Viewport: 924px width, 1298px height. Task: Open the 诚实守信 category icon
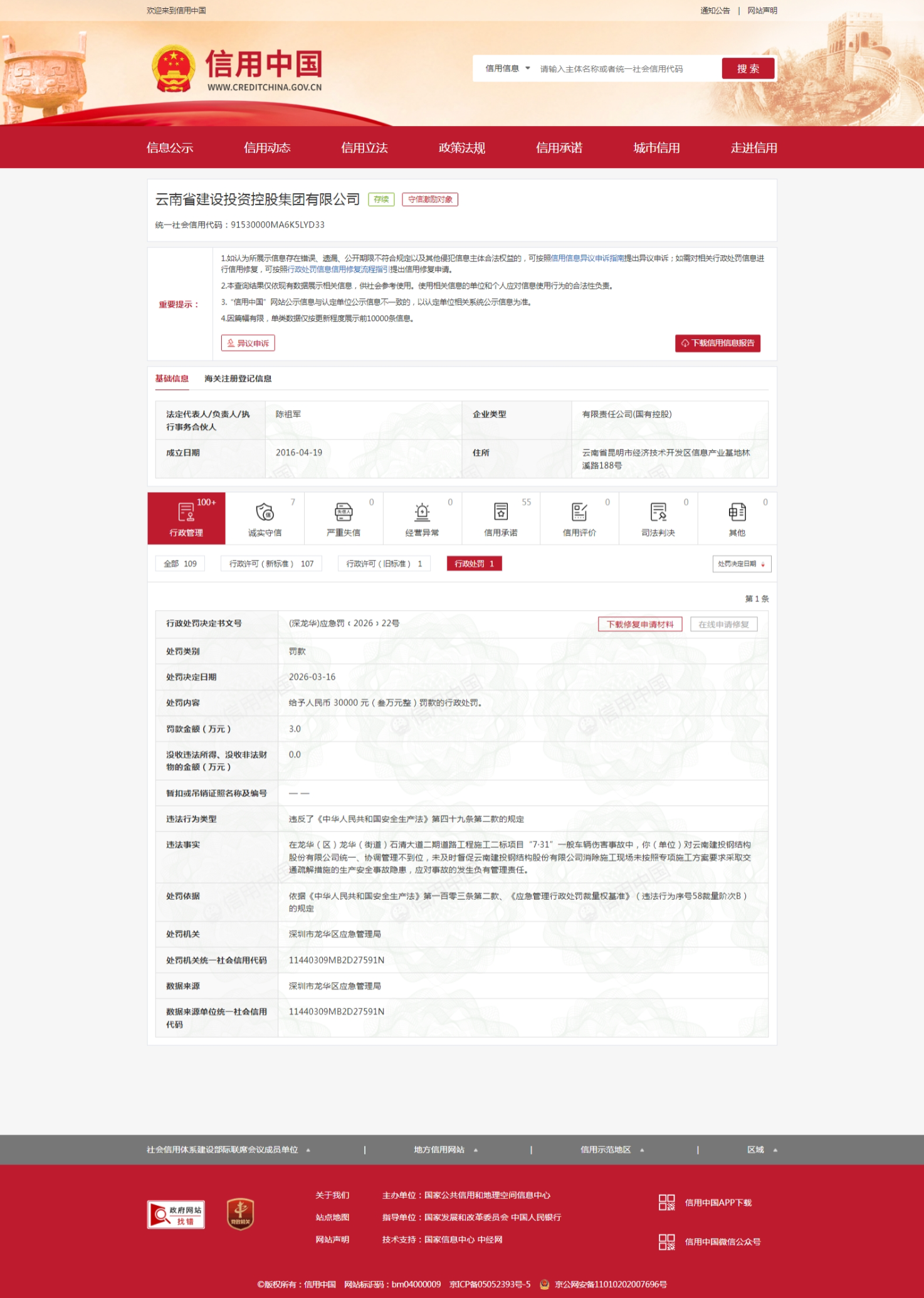pyautogui.click(x=265, y=512)
